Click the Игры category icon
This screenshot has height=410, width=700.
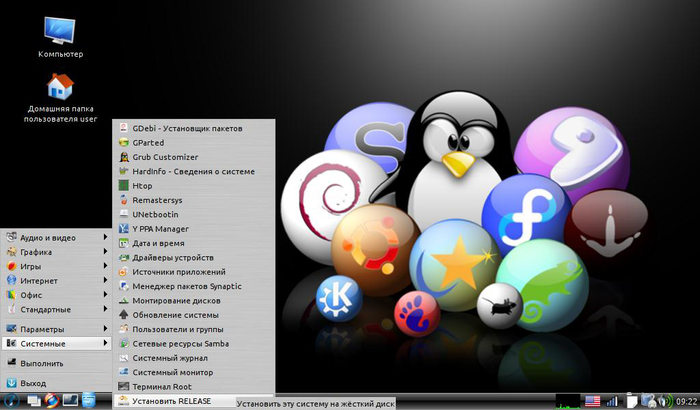pos(11,266)
